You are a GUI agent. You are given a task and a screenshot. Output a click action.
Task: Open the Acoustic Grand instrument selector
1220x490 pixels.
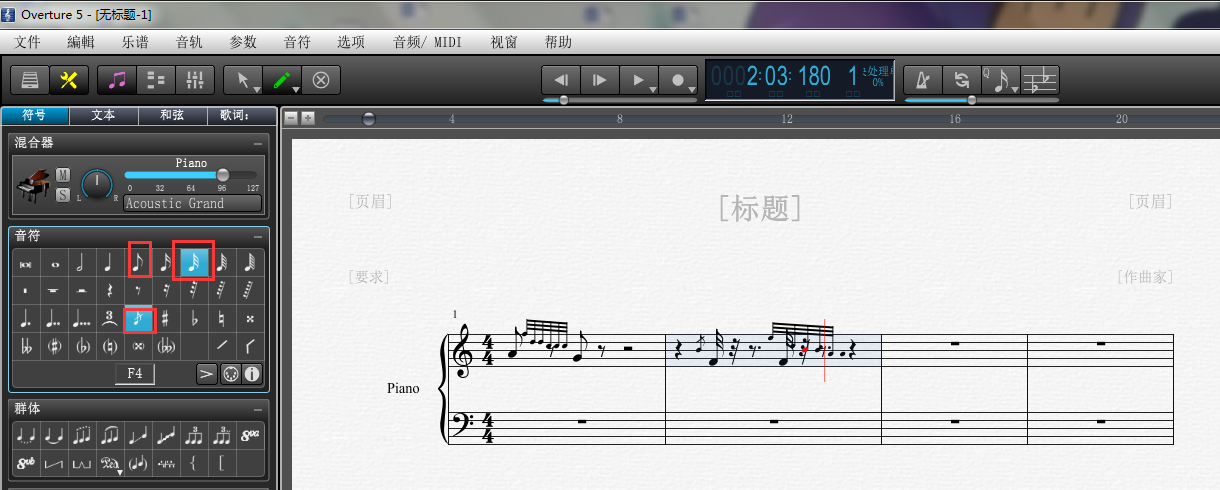tap(192, 203)
